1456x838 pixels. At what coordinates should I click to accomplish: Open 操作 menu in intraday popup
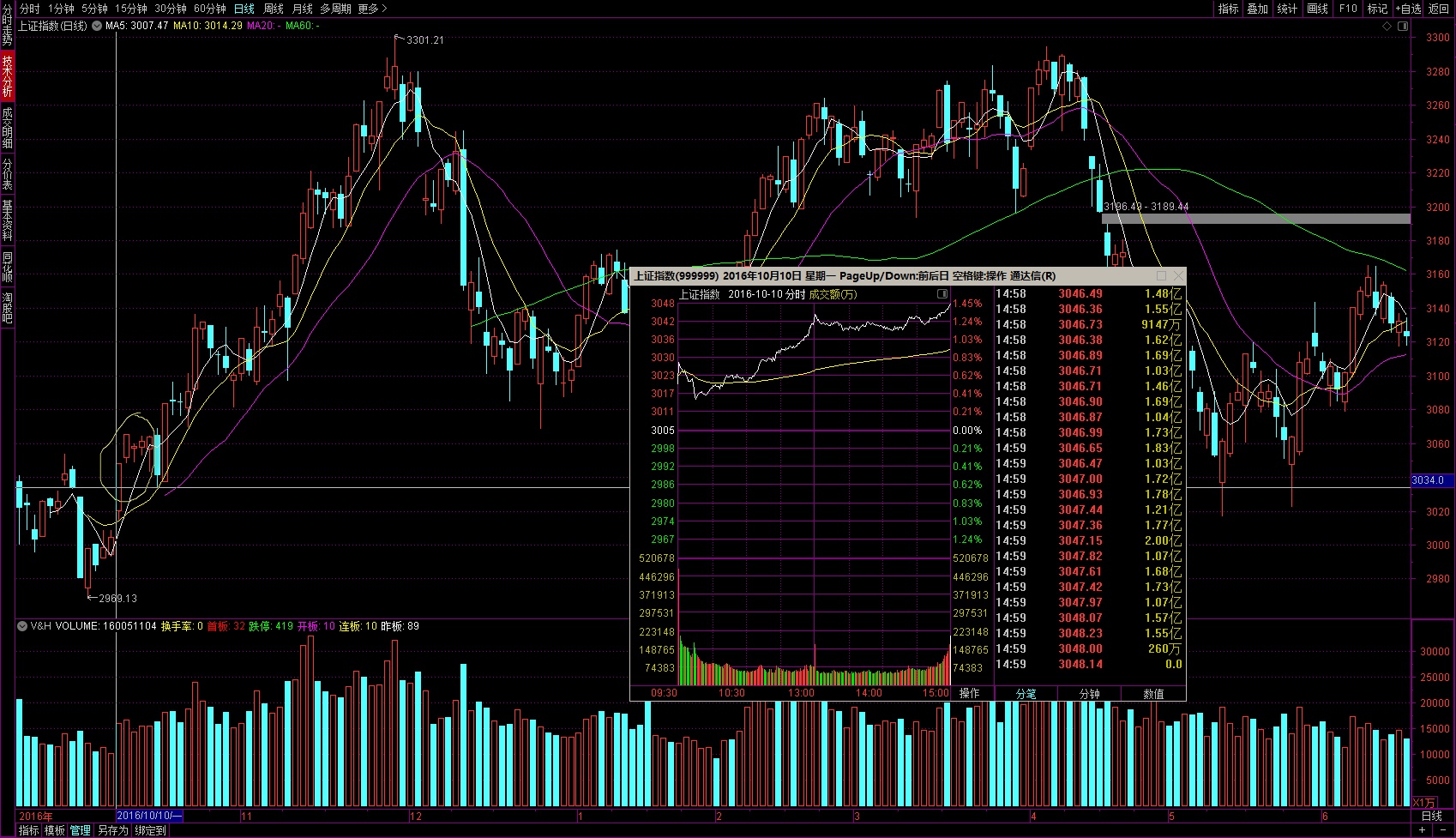970,693
